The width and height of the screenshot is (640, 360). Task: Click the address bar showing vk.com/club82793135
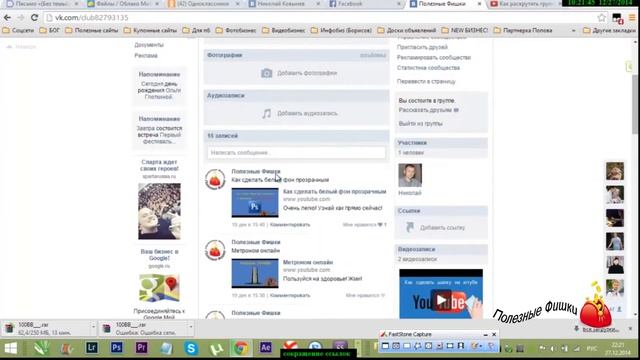320,18
